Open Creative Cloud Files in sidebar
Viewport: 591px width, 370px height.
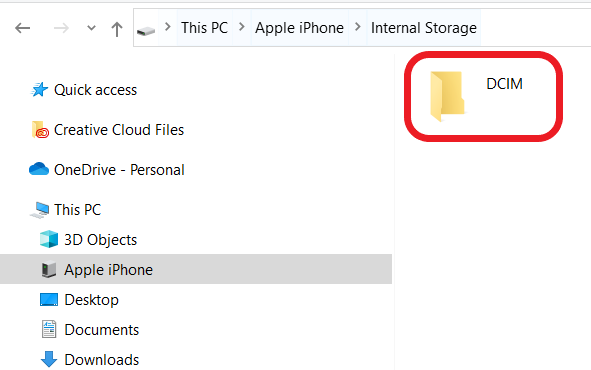(x=119, y=130)
